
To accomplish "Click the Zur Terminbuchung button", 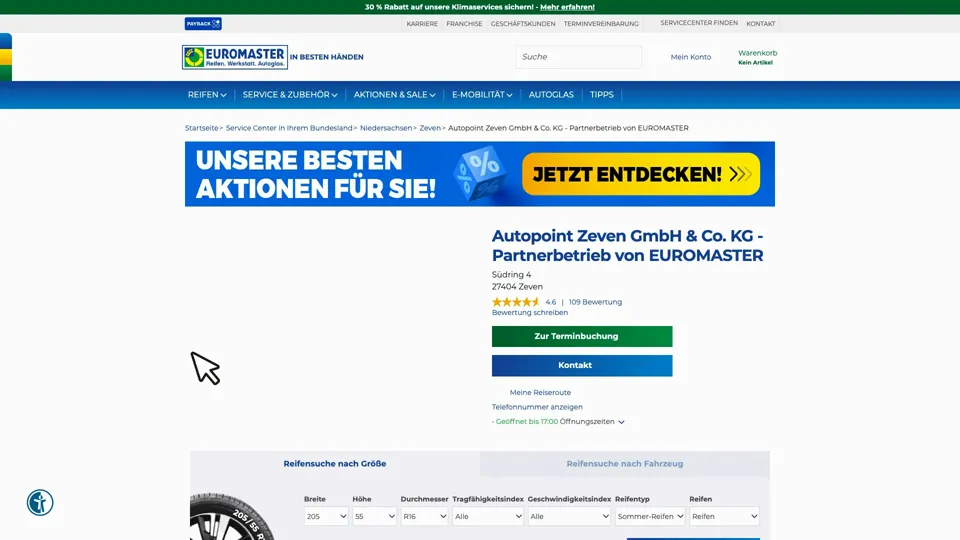I will point(582,336).
